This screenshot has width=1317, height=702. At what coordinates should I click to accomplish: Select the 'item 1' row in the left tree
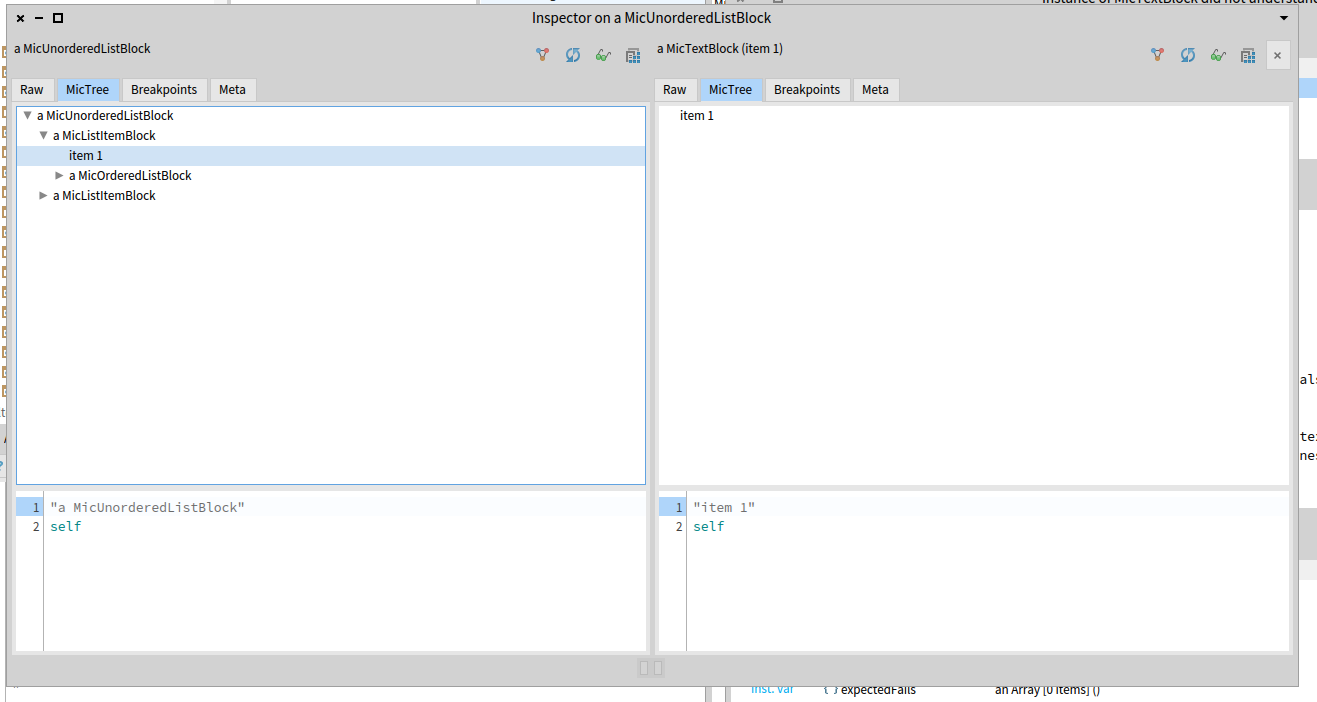330,156
